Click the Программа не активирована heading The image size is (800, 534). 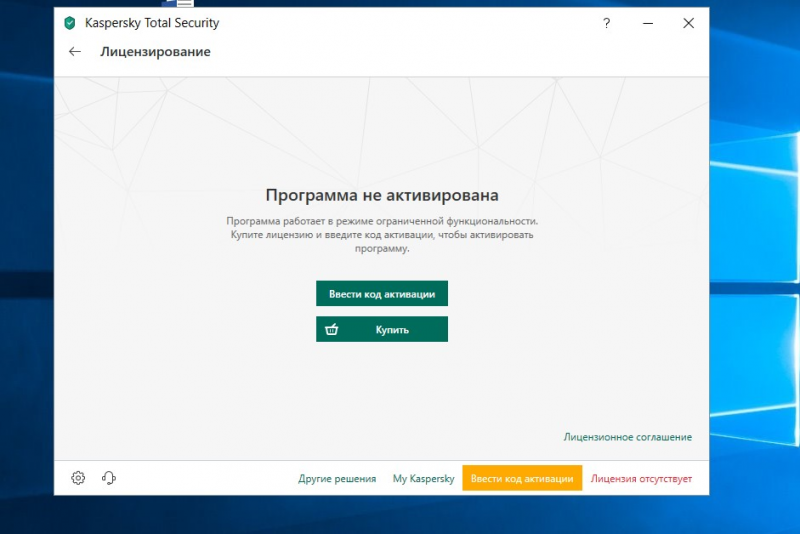[382, 195]
